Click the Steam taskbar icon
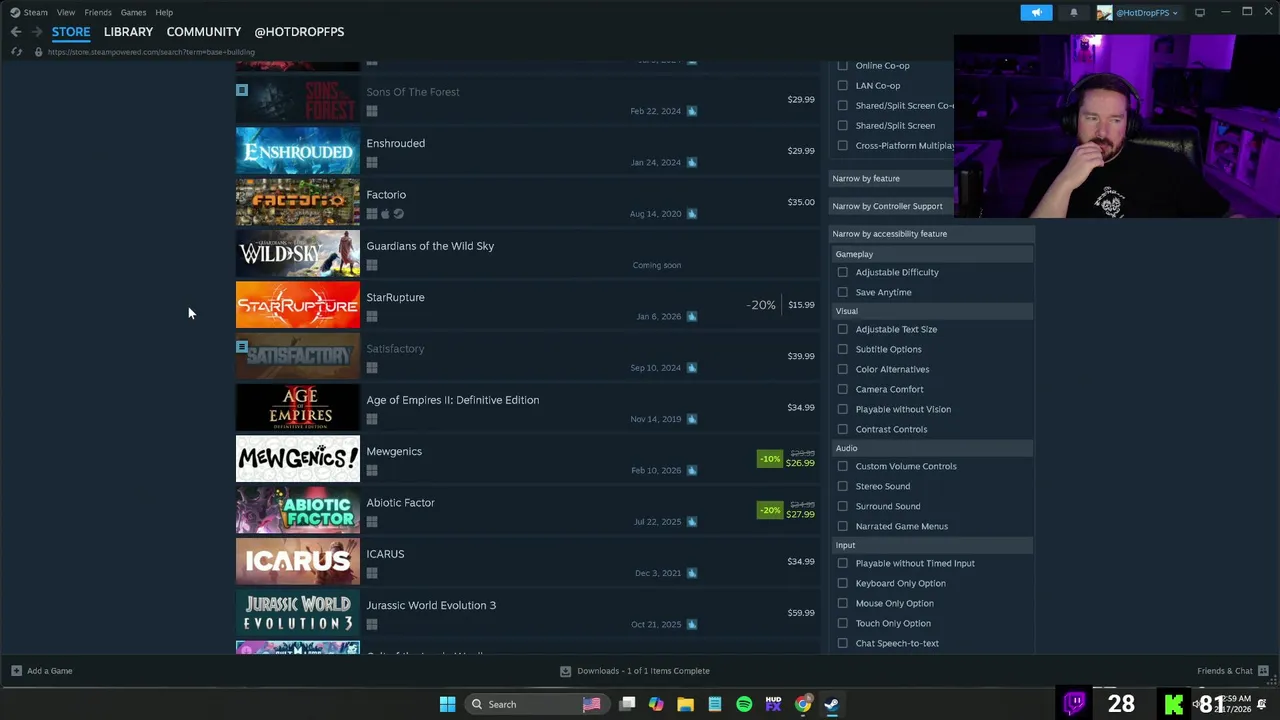This screenshot has width=1280, height=720. click(x=831, y=704)
